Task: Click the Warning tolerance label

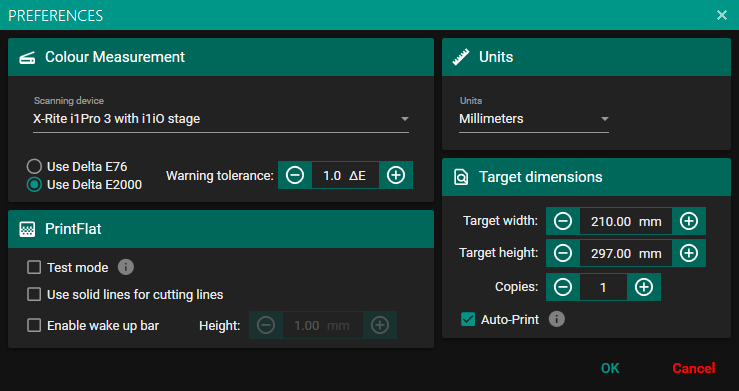Action: pyautogui.click(x=220, y=176)
